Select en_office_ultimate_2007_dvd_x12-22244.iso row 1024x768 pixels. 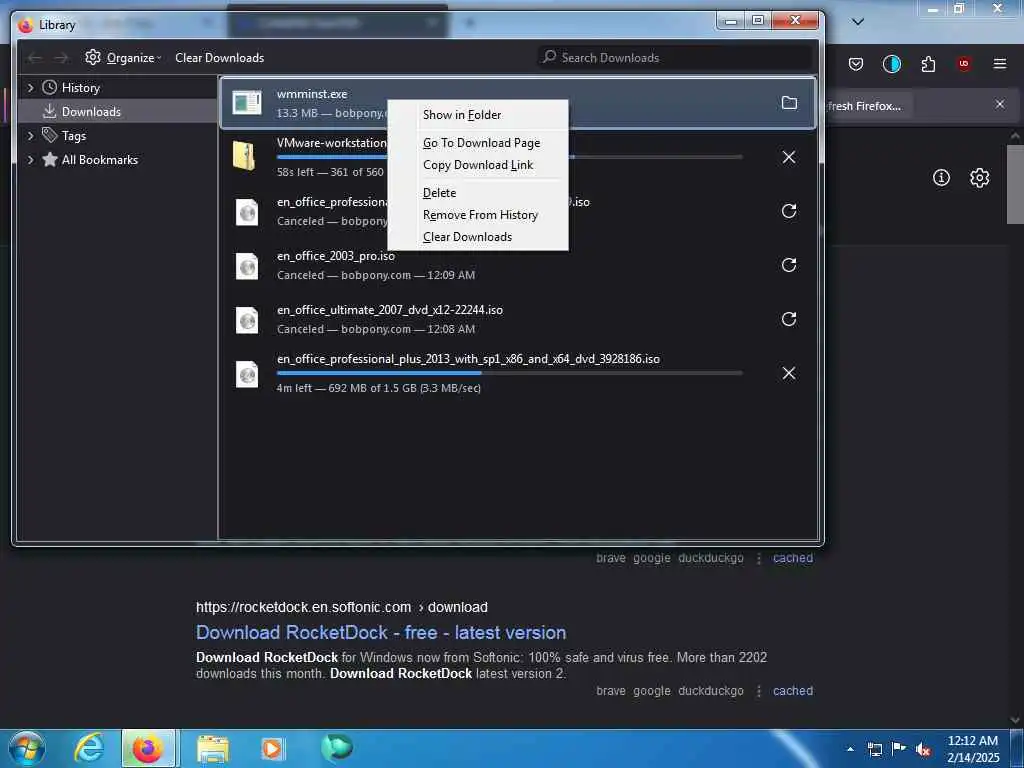tap(518, 319)
